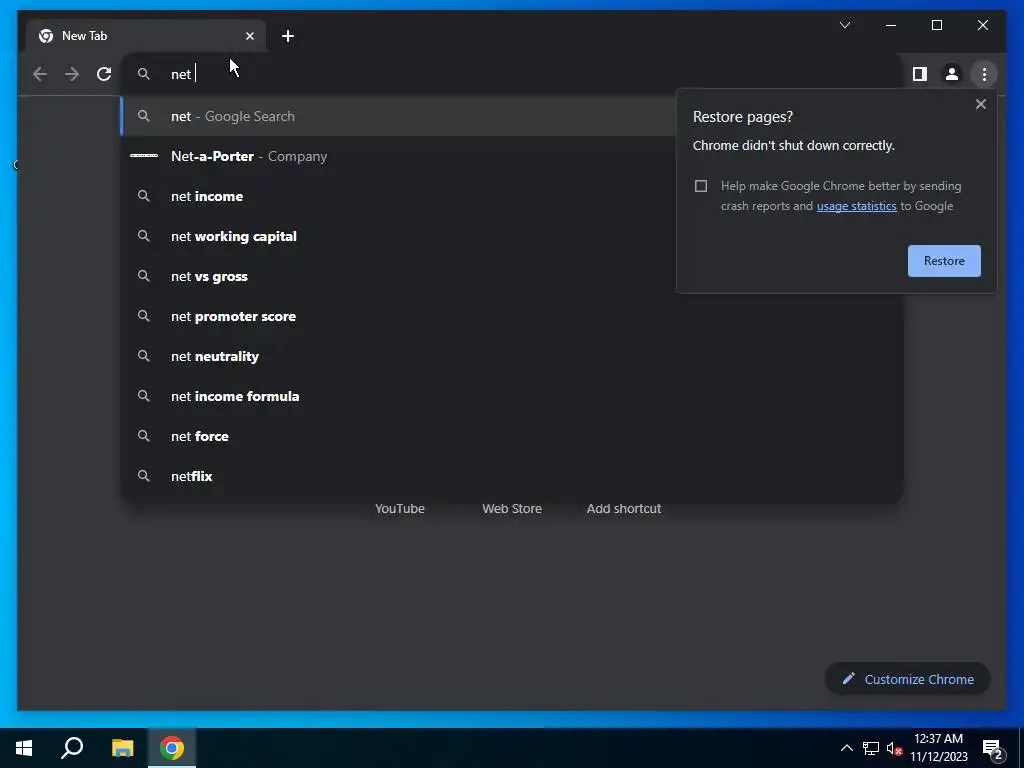
Task: Click the browser back arrow
Action: tap(40, 74)
